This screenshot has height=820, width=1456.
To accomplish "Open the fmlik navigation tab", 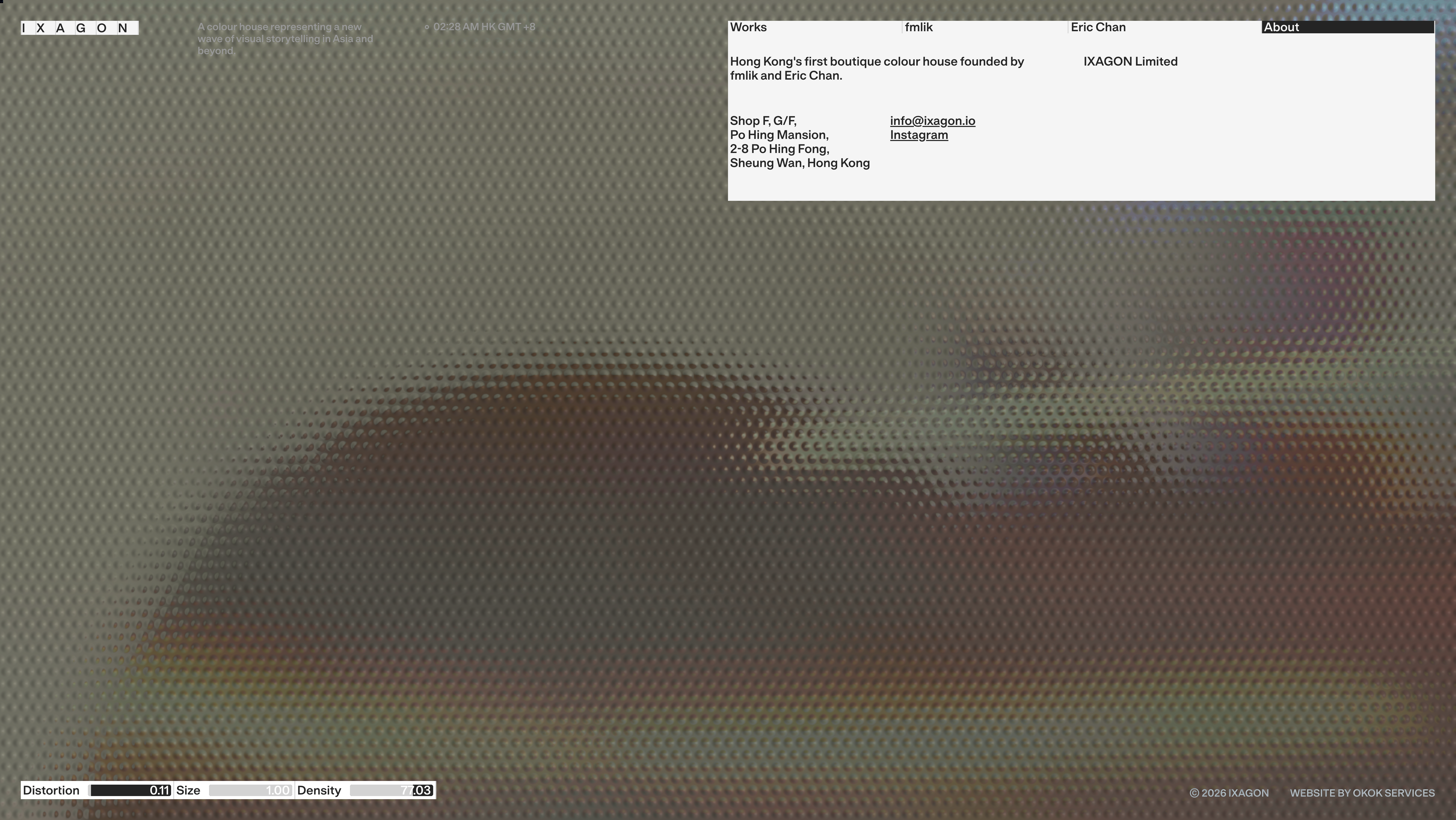I will click(985, 27).
